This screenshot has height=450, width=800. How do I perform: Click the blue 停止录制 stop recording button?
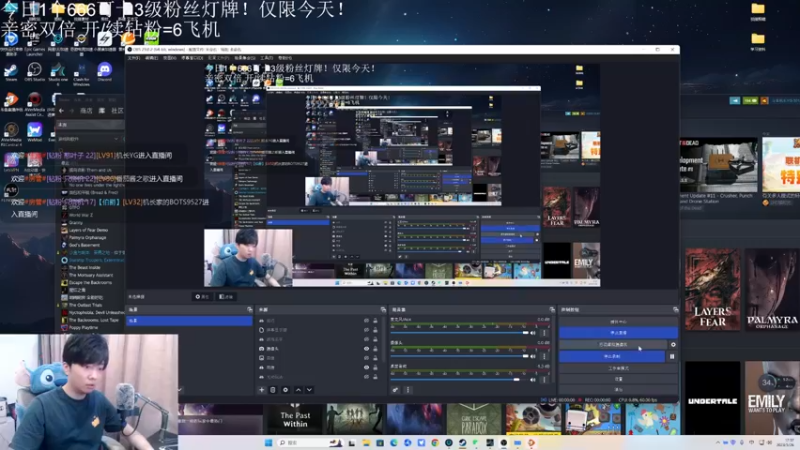tap(612, 356)
